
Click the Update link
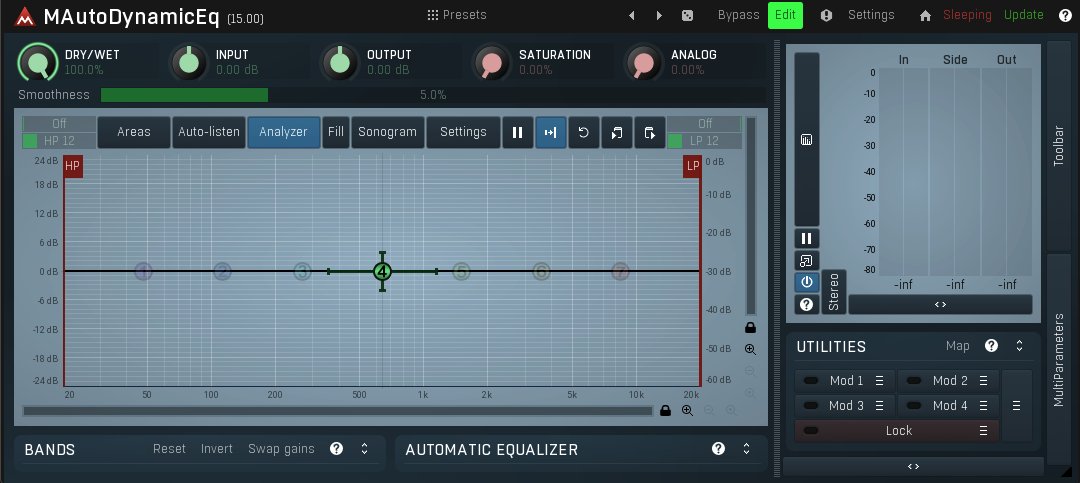click(1024, 15)
